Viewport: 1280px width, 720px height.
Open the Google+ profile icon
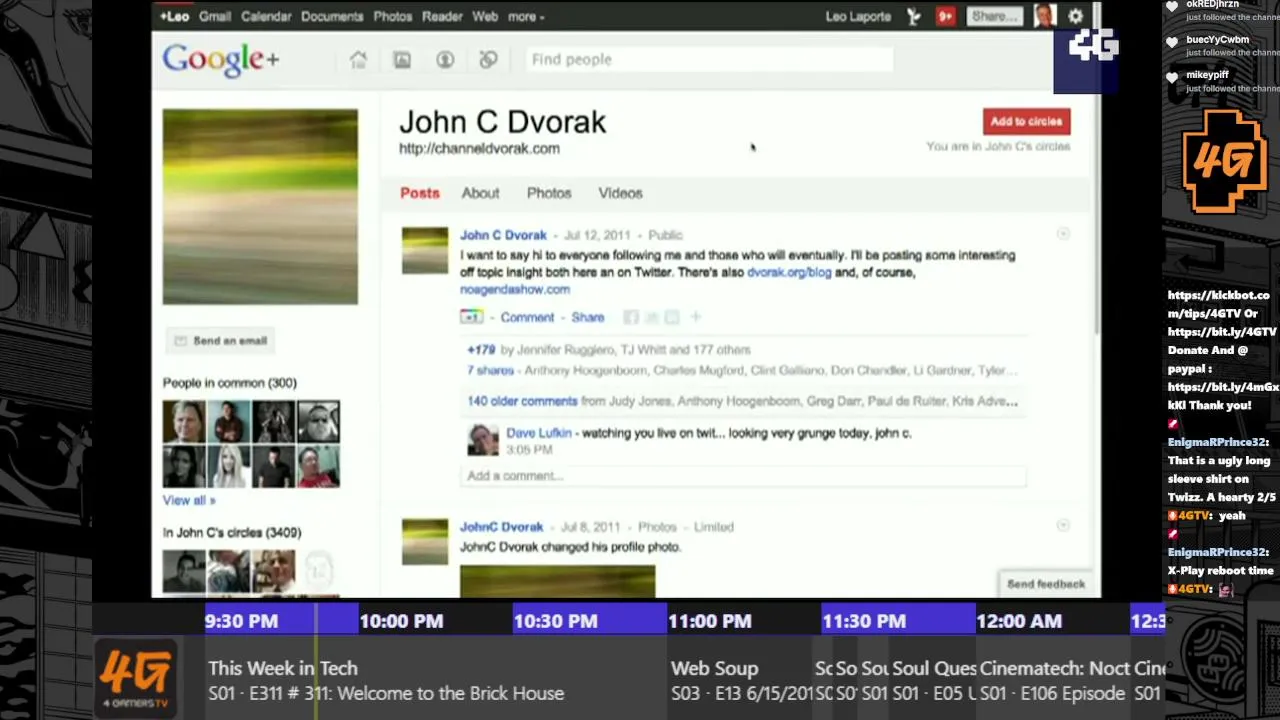(445, 60)
